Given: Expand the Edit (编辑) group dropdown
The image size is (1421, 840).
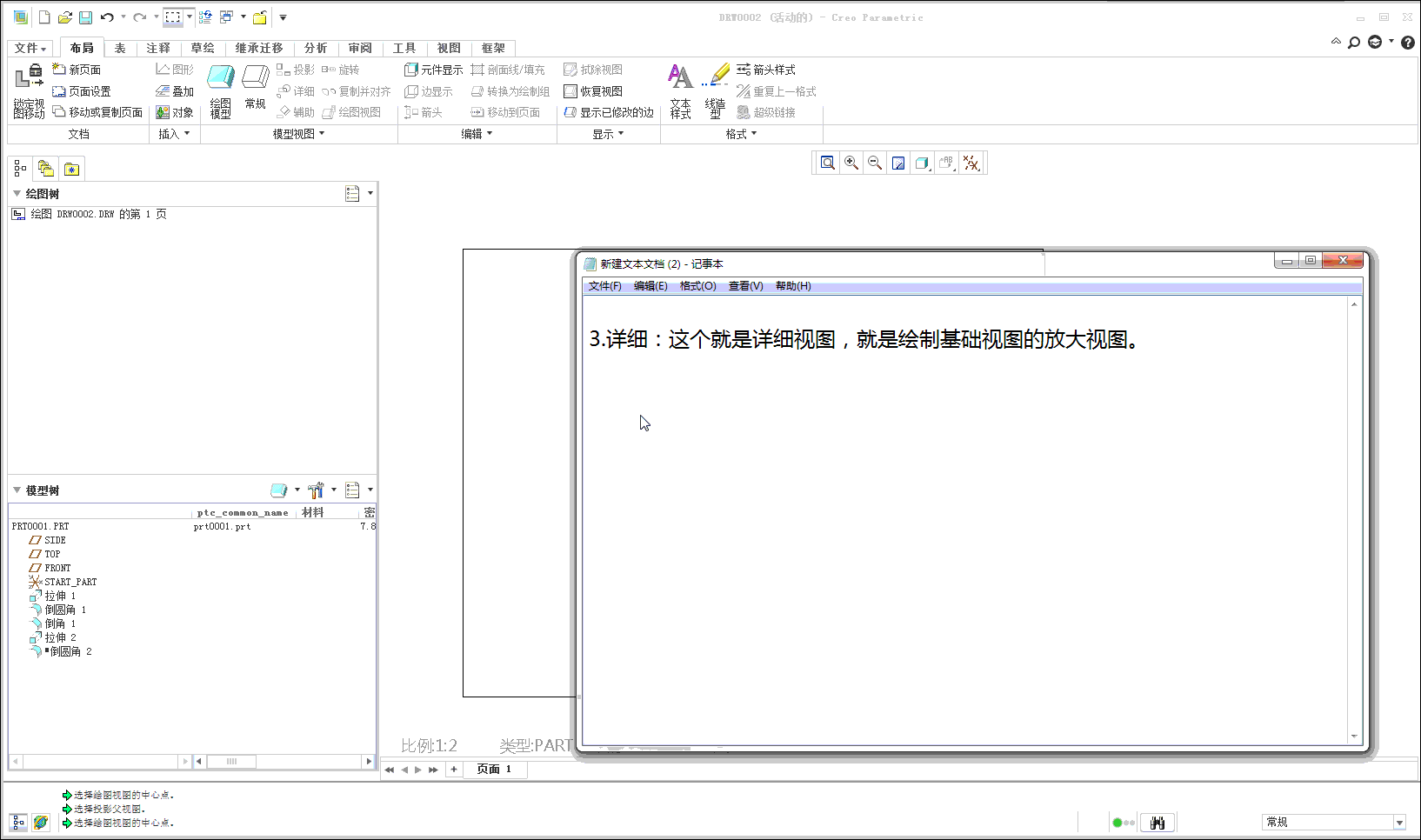Looking at the screenshot, I should click(x=477, y=134).
